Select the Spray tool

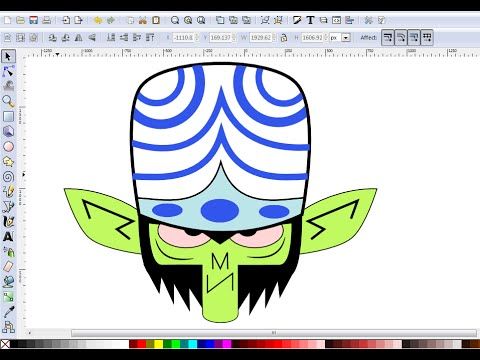(x=8, y=252)
